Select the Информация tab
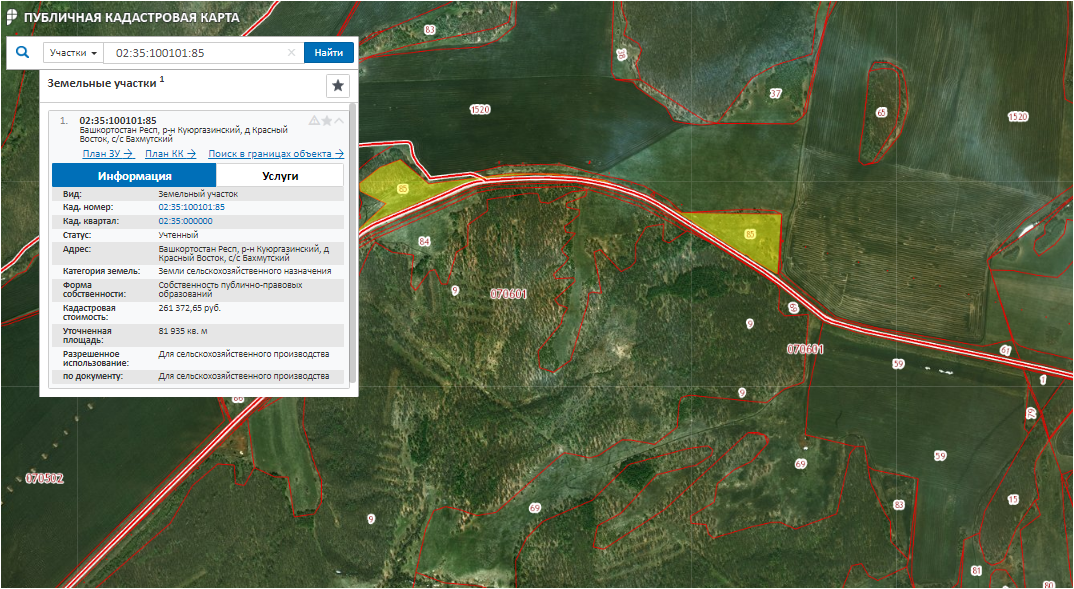Image resolution: width=1074 pixels, height=589 pixels. point(134,175)
